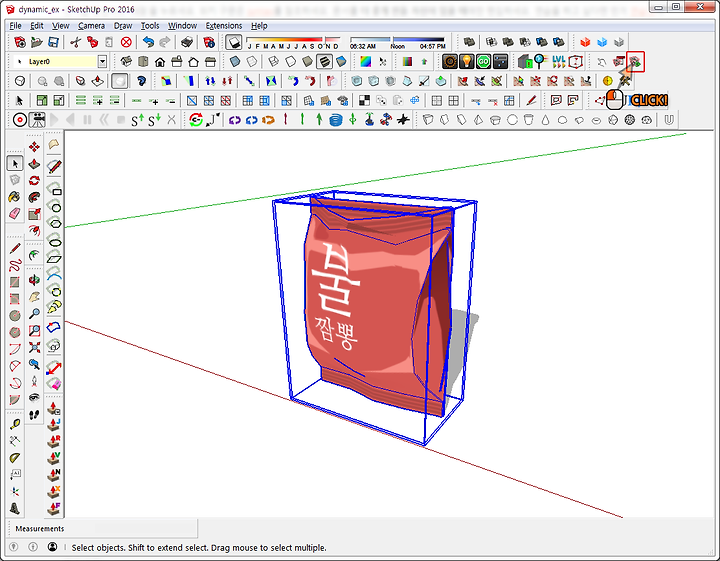Select the Select arrow tool in left toolbar

15,163
